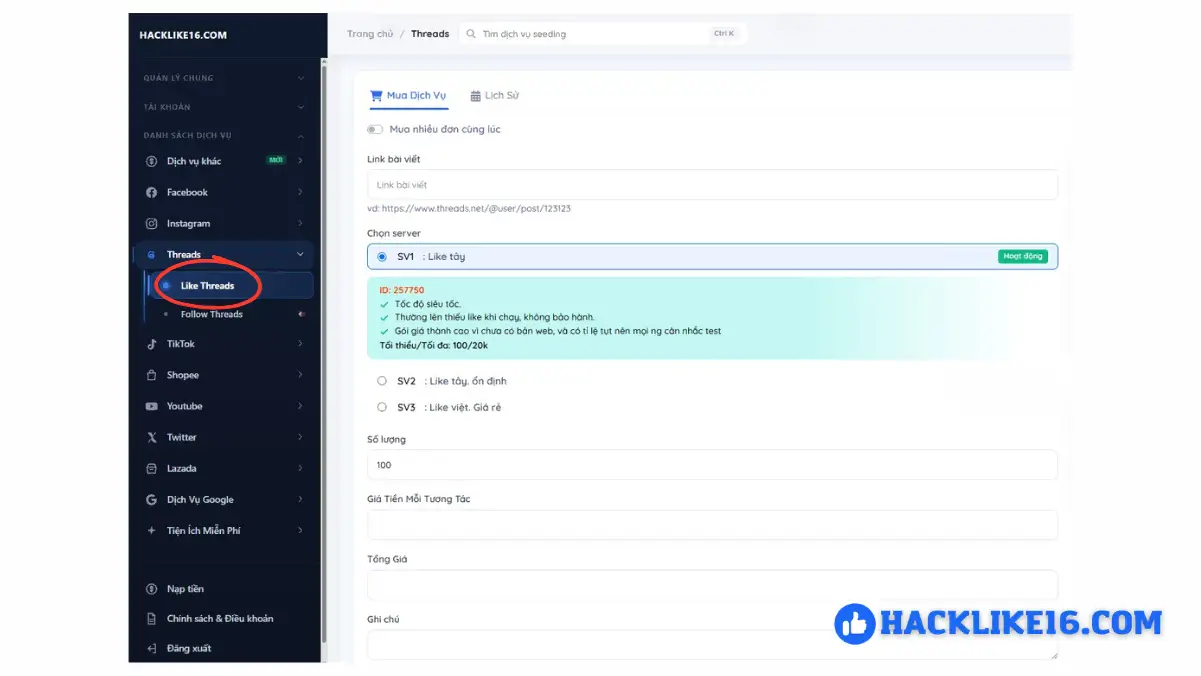Click the calendar icon on Lịch Sử

click(x=476, y=96)
